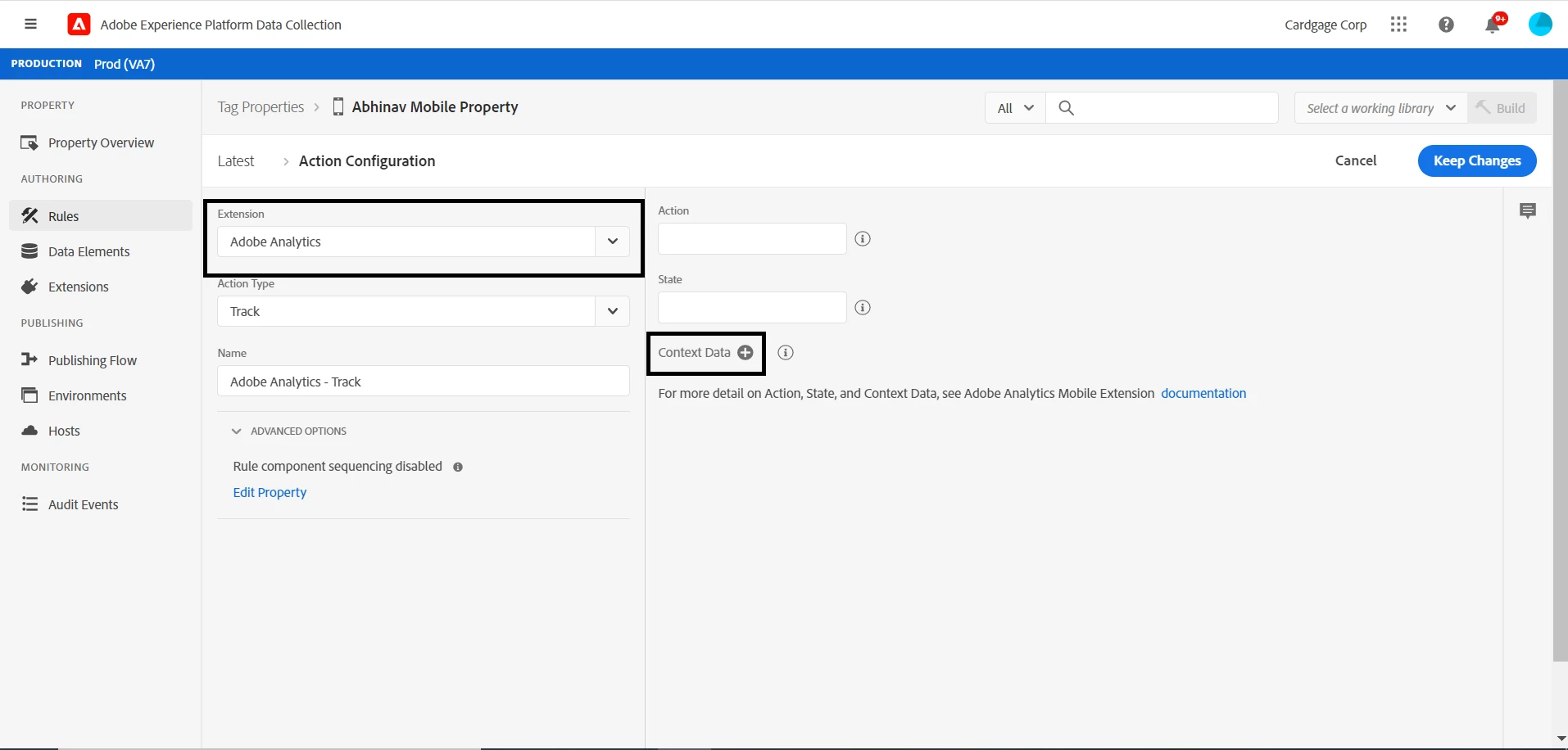Screen dimensions: 1568x750
Task: Click the Name field with Adobe Analytics - Track
Action: 424,382
